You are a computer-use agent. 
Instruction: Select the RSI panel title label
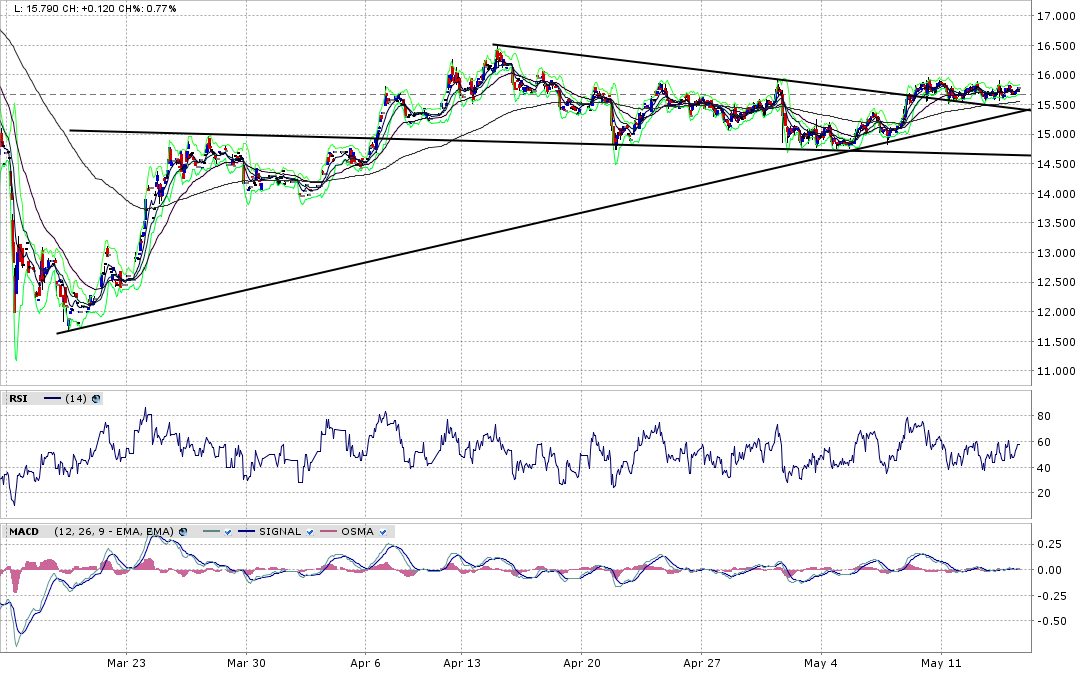point(18,399)
